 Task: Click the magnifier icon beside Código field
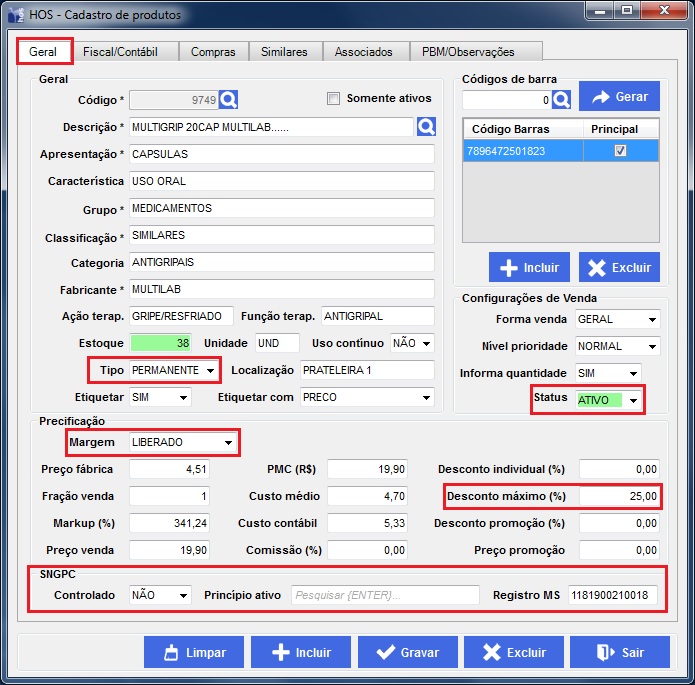[229, 99]
